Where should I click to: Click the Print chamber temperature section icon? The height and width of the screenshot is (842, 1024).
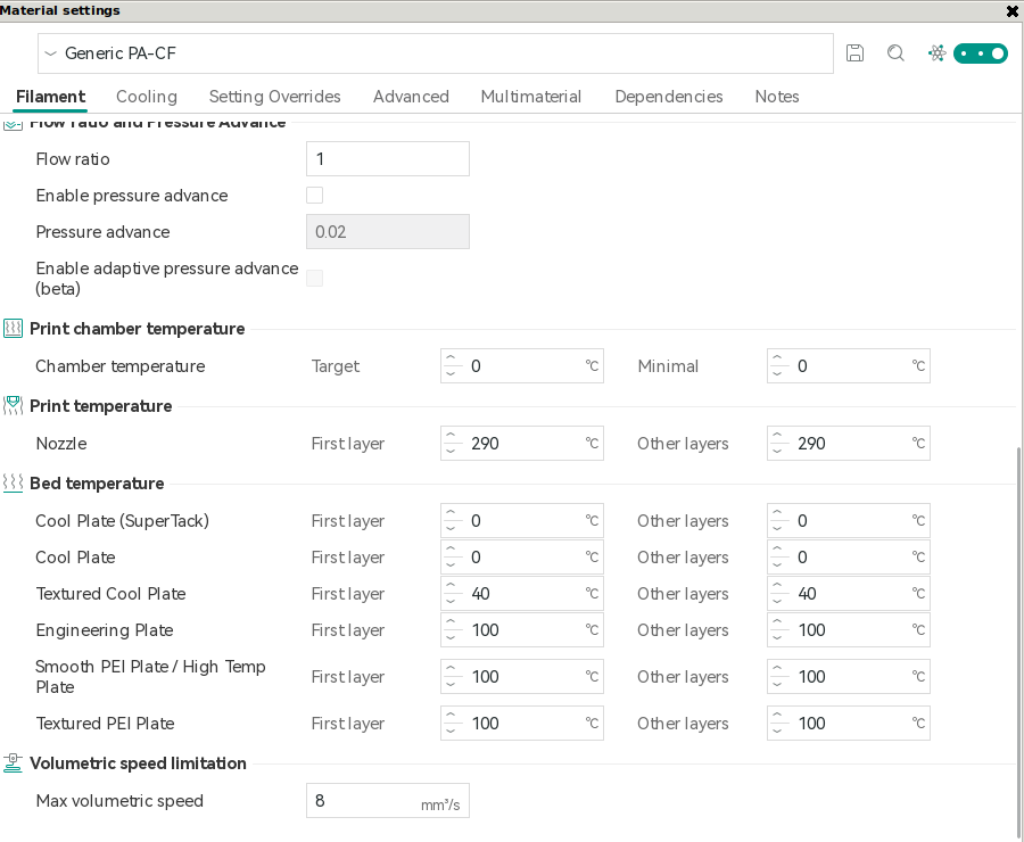click(x=13, y=329)
